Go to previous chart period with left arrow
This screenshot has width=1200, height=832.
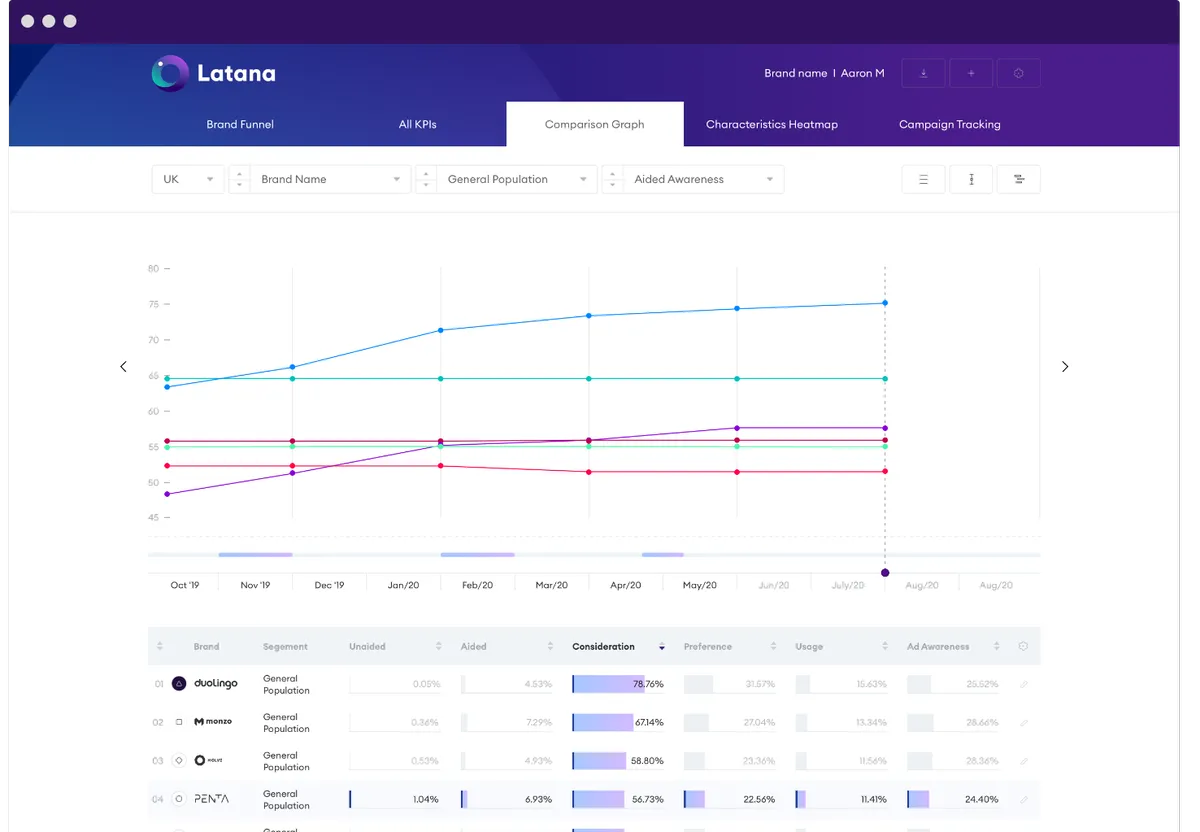pyautogui.click(x=124, y=367)
